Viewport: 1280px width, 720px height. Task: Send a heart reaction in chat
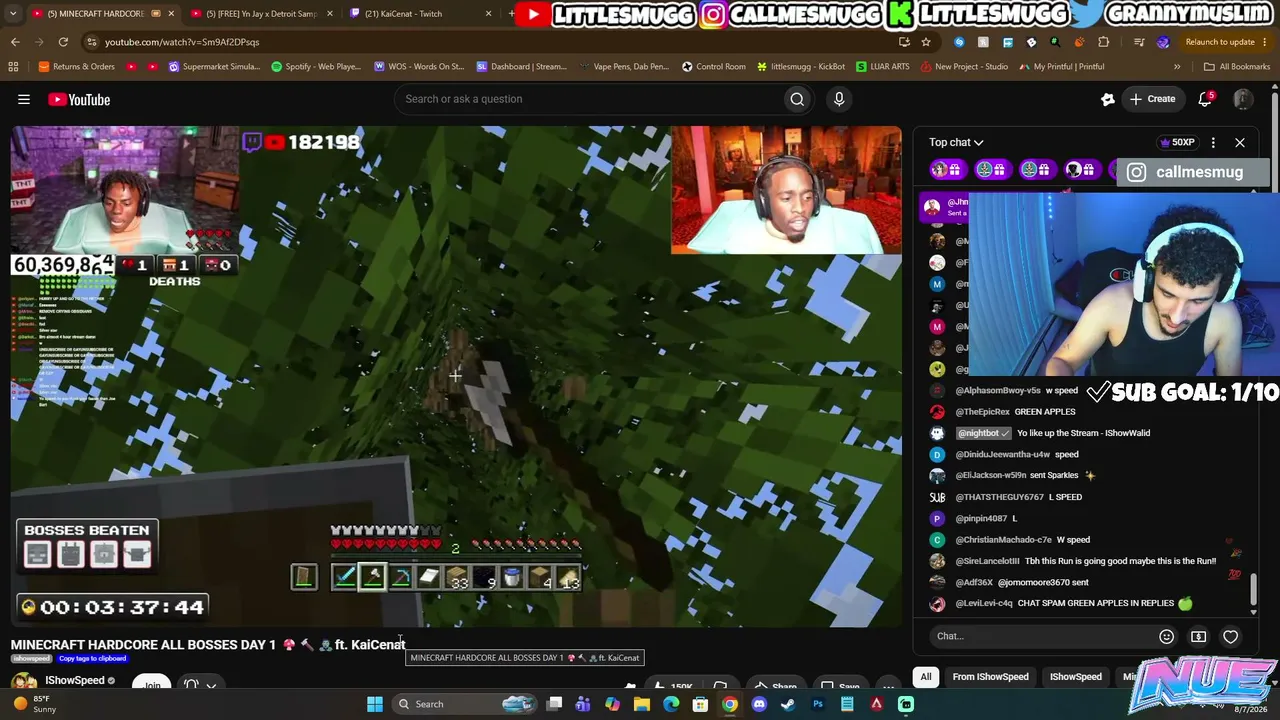1231,636
